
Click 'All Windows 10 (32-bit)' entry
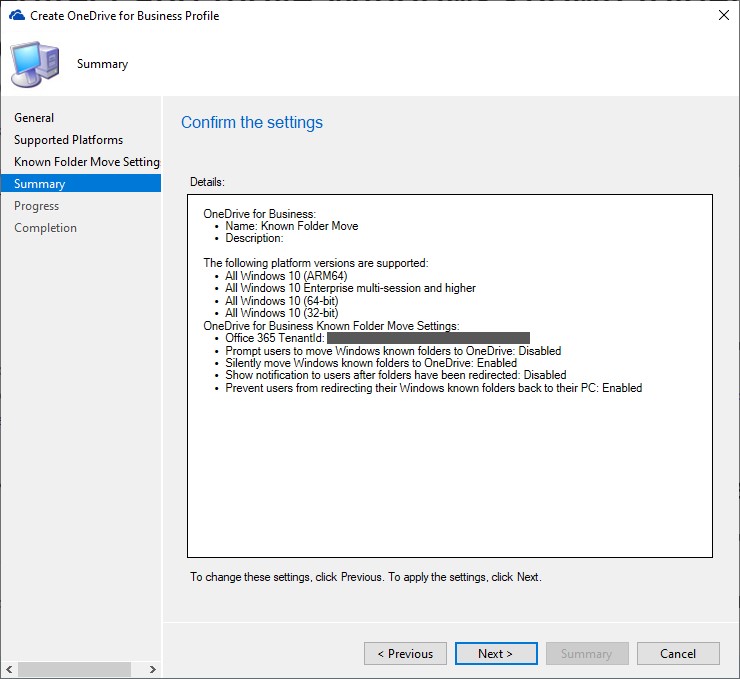pyautogui.click(x=282, y=313)
